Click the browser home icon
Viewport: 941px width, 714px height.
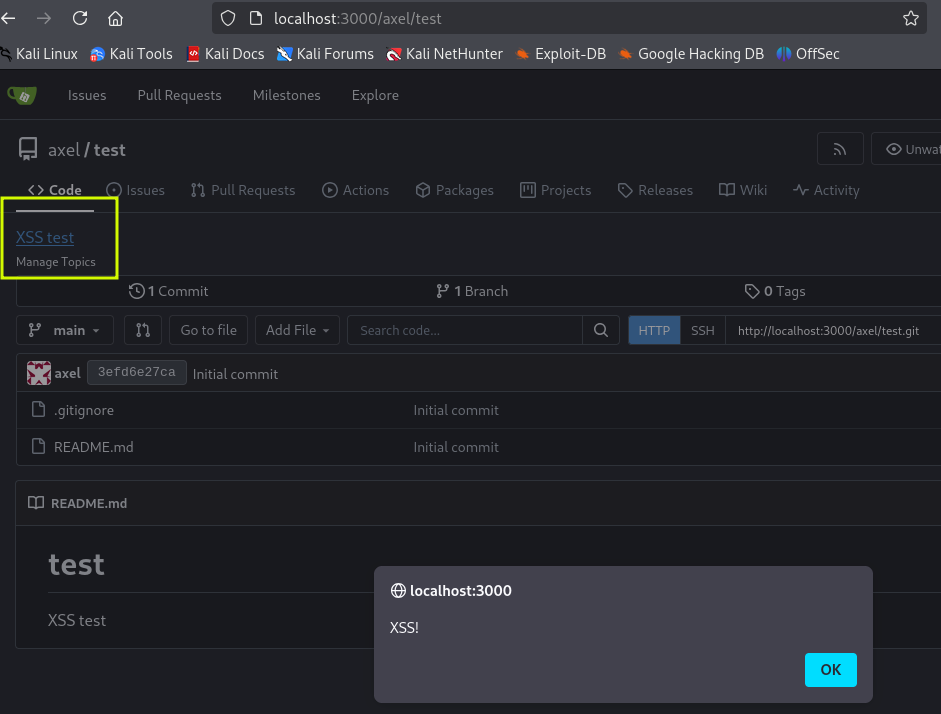115,18
